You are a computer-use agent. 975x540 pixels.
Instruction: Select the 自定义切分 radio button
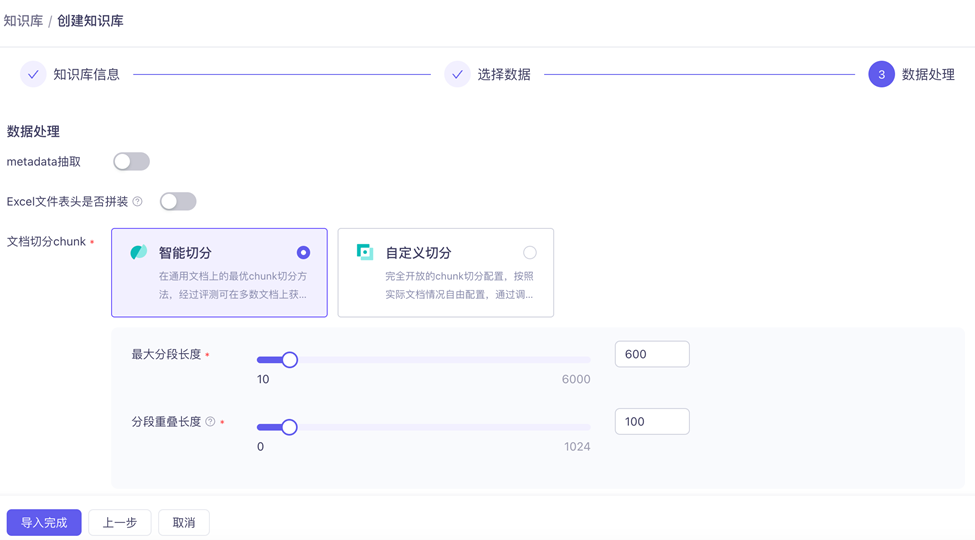pyautogui.click(x=530, y=252)
